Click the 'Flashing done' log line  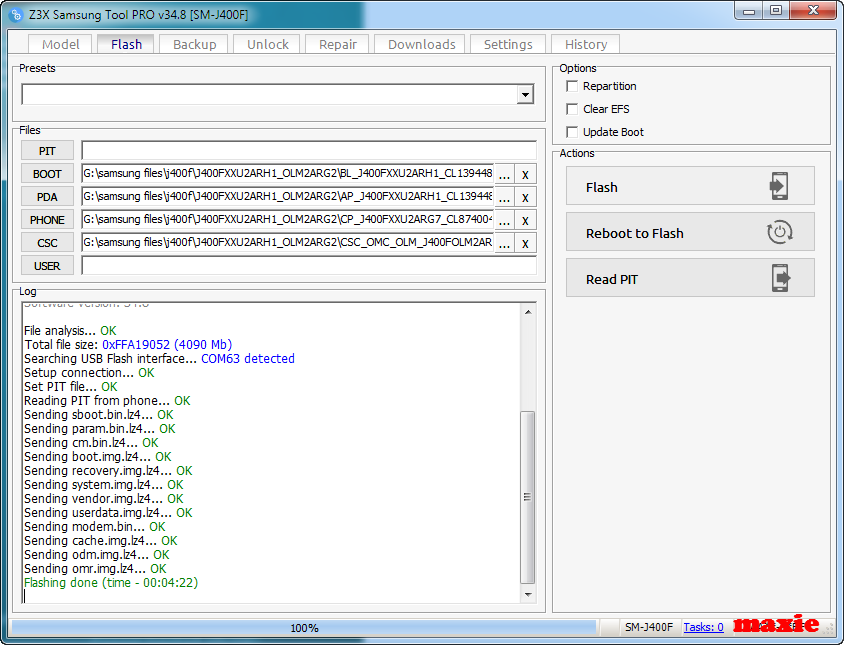(x=111, y=583)
